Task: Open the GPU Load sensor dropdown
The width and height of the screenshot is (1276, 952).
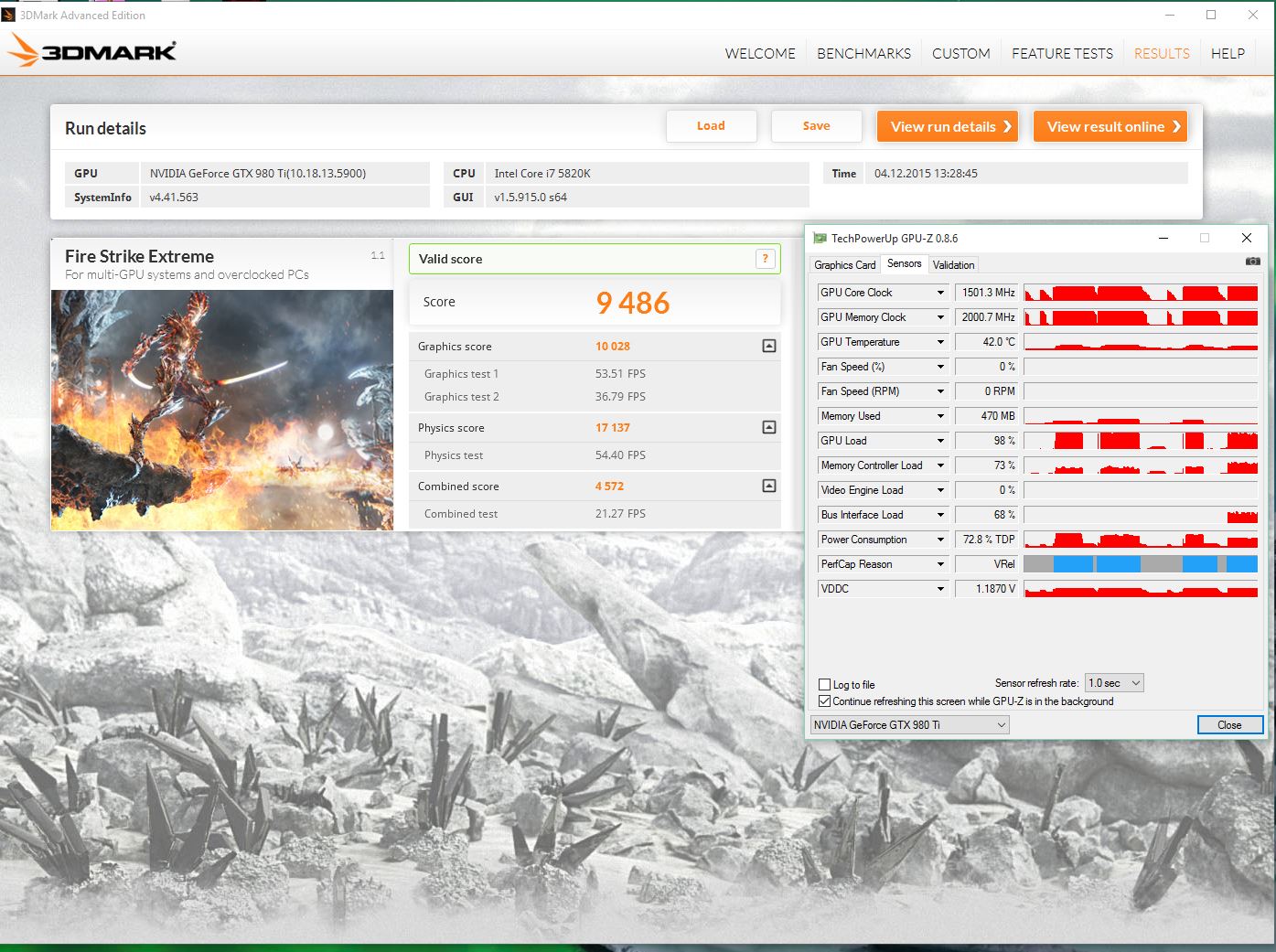Action: (940, 441)
